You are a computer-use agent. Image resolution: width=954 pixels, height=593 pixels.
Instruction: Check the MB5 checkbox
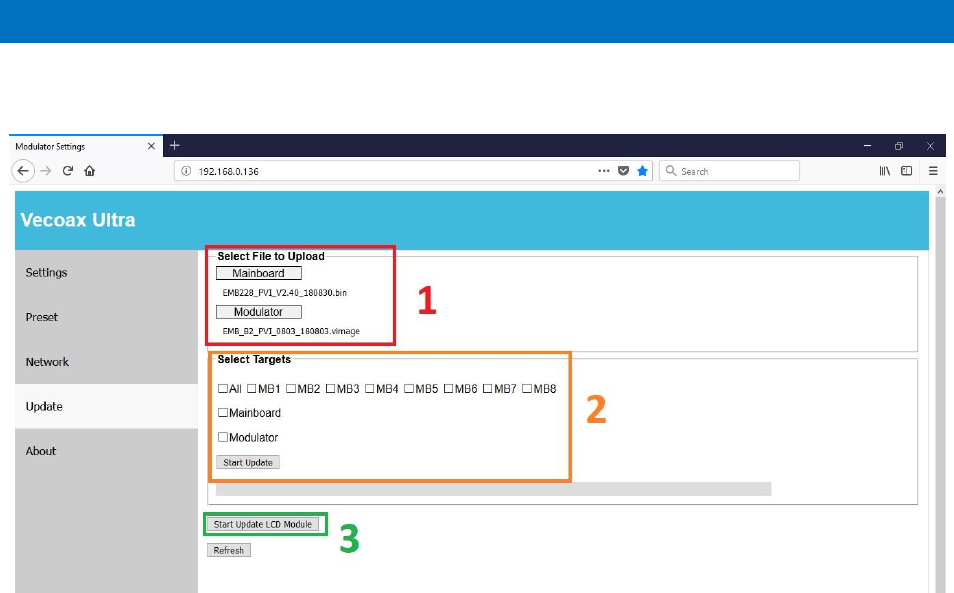point(409,389)
